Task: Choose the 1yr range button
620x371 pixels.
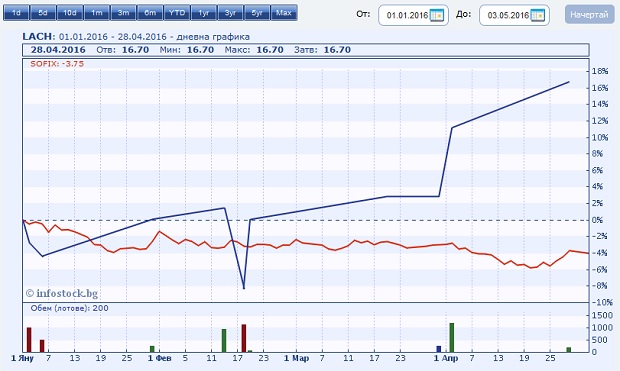Action: pyautogui.click(x=204, y=13)
